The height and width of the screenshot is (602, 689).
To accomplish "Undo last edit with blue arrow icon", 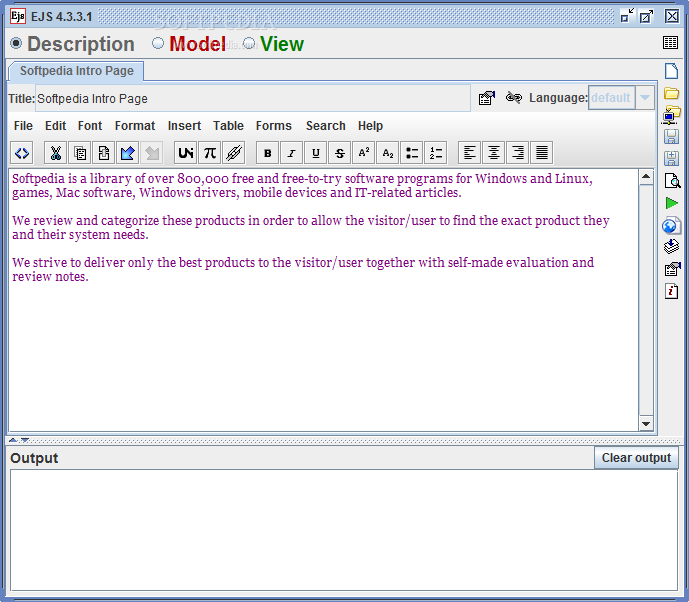I will coord(128,153).
